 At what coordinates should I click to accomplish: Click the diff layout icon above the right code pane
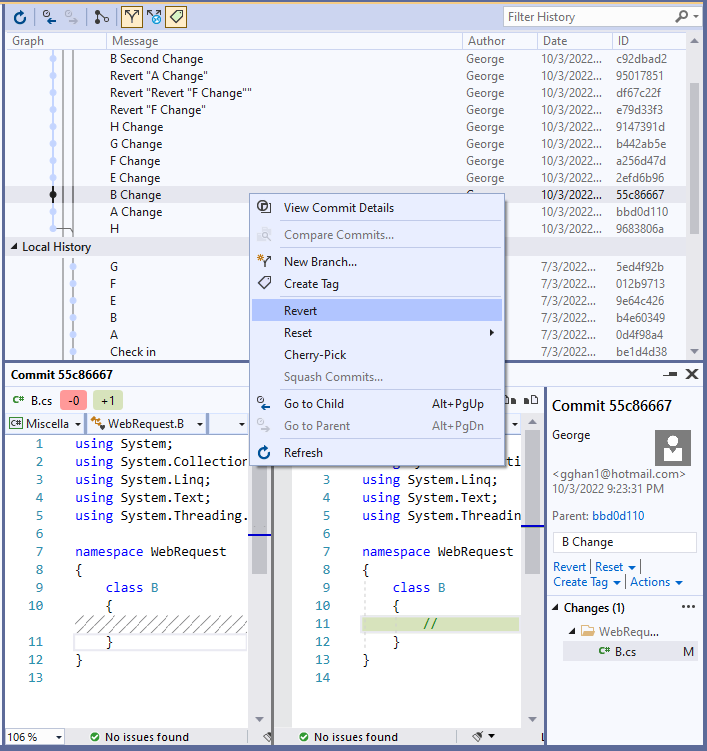point(531,400)
